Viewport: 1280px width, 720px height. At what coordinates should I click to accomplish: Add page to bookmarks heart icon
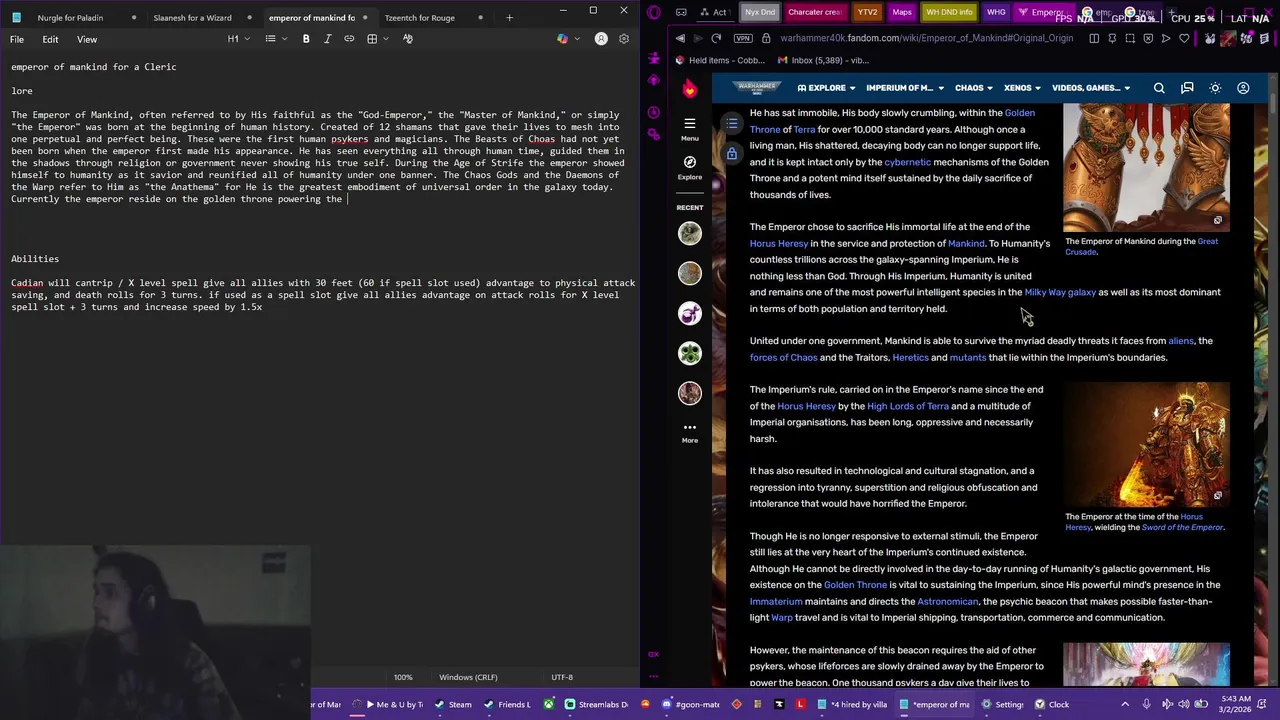click(x=1184, y=38)
